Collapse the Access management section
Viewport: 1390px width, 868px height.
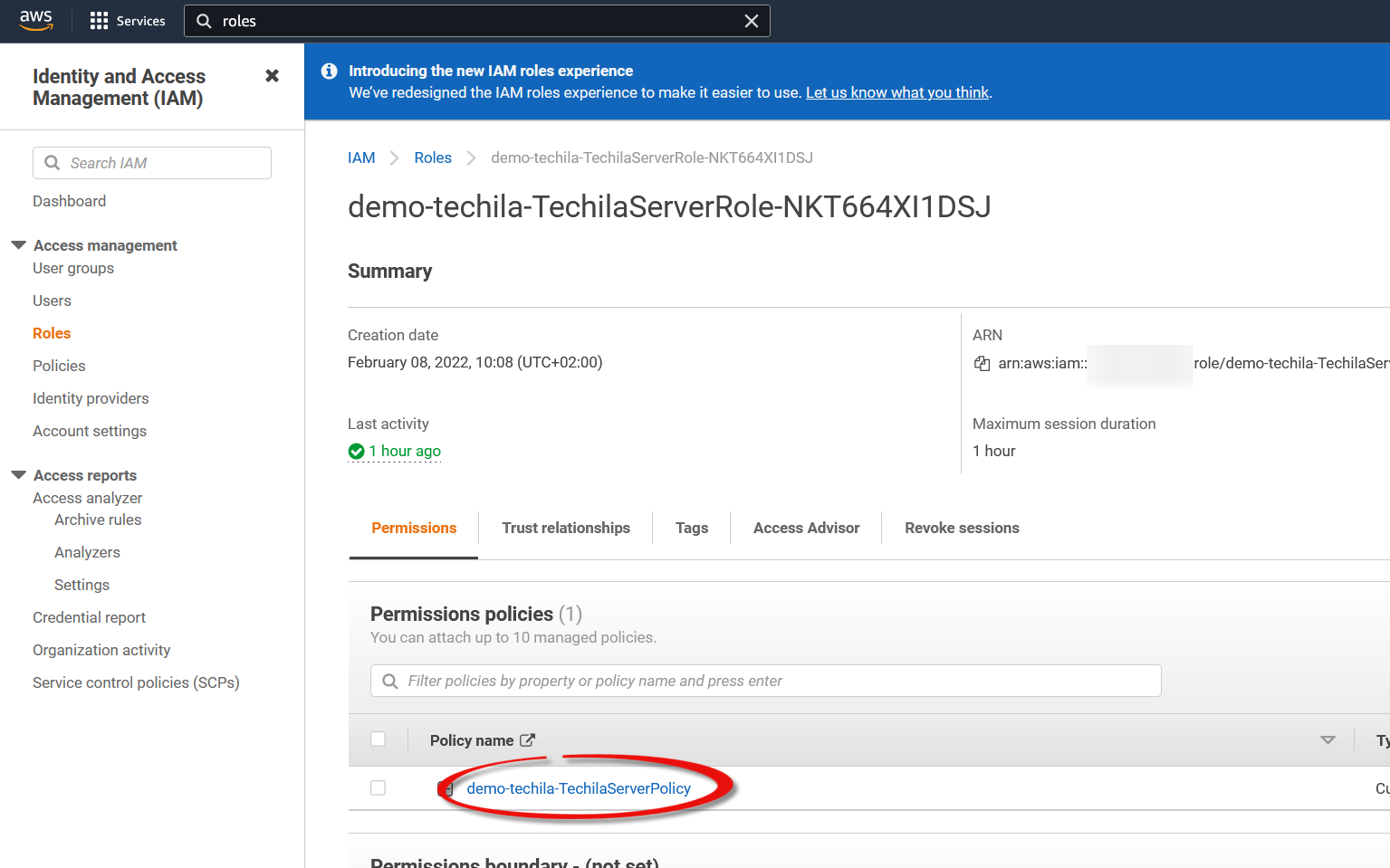(18, 245)
